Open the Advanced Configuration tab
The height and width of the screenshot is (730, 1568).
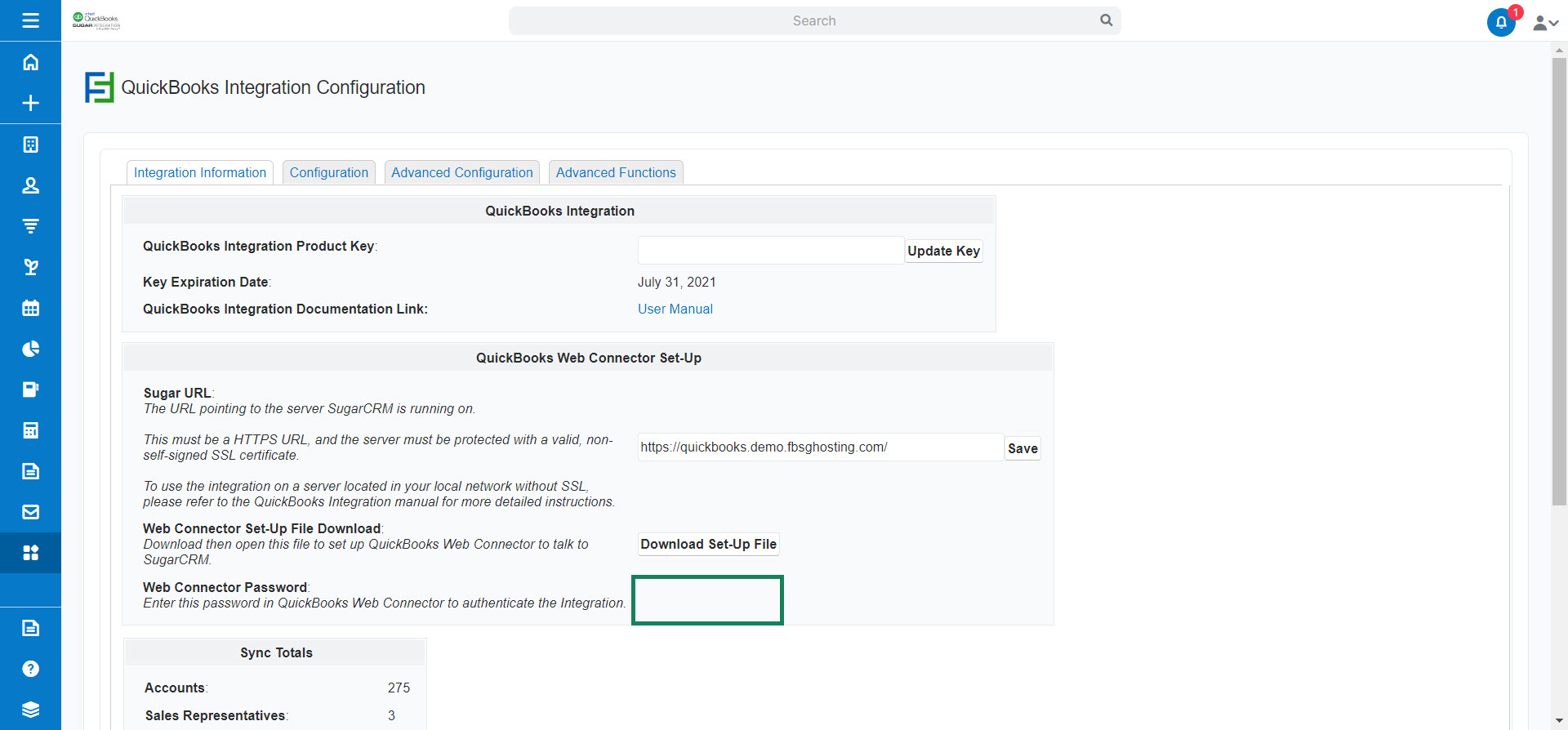[461, 172]
